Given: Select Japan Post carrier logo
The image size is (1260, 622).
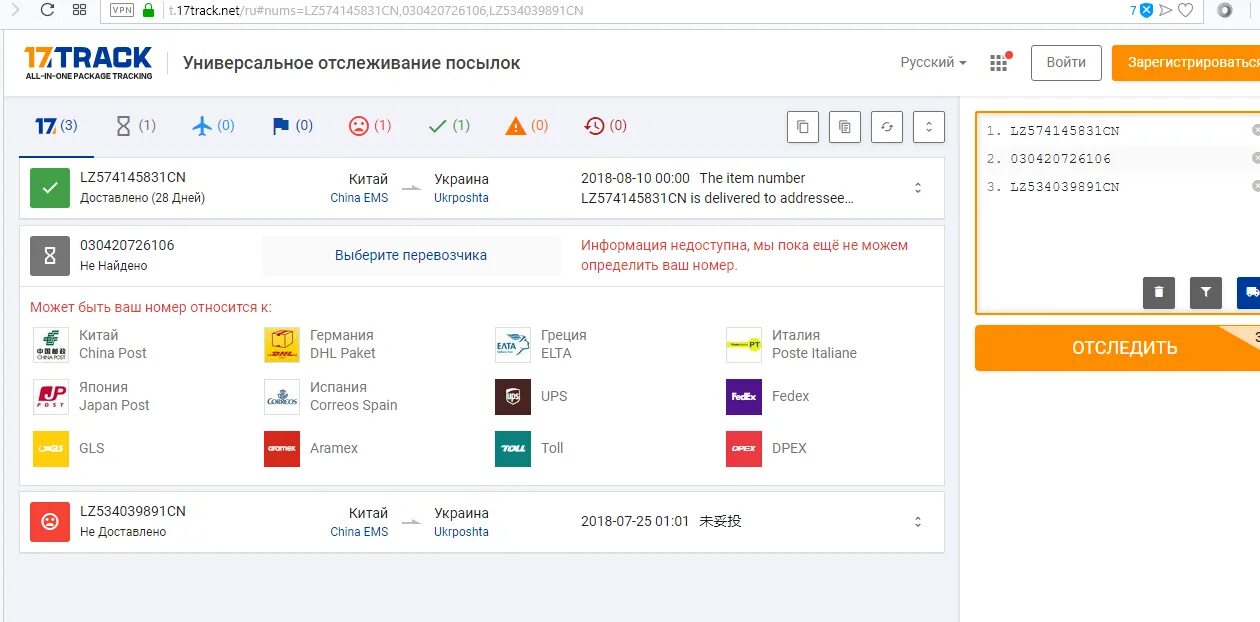Looking at the screenshot, I should coord(50,397).
